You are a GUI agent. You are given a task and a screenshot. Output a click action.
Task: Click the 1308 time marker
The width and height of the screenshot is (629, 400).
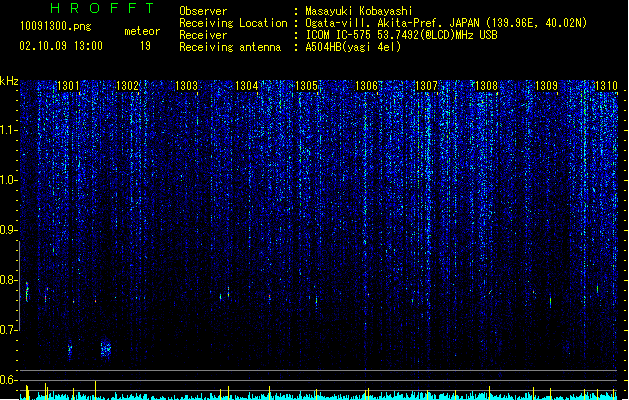486,86
